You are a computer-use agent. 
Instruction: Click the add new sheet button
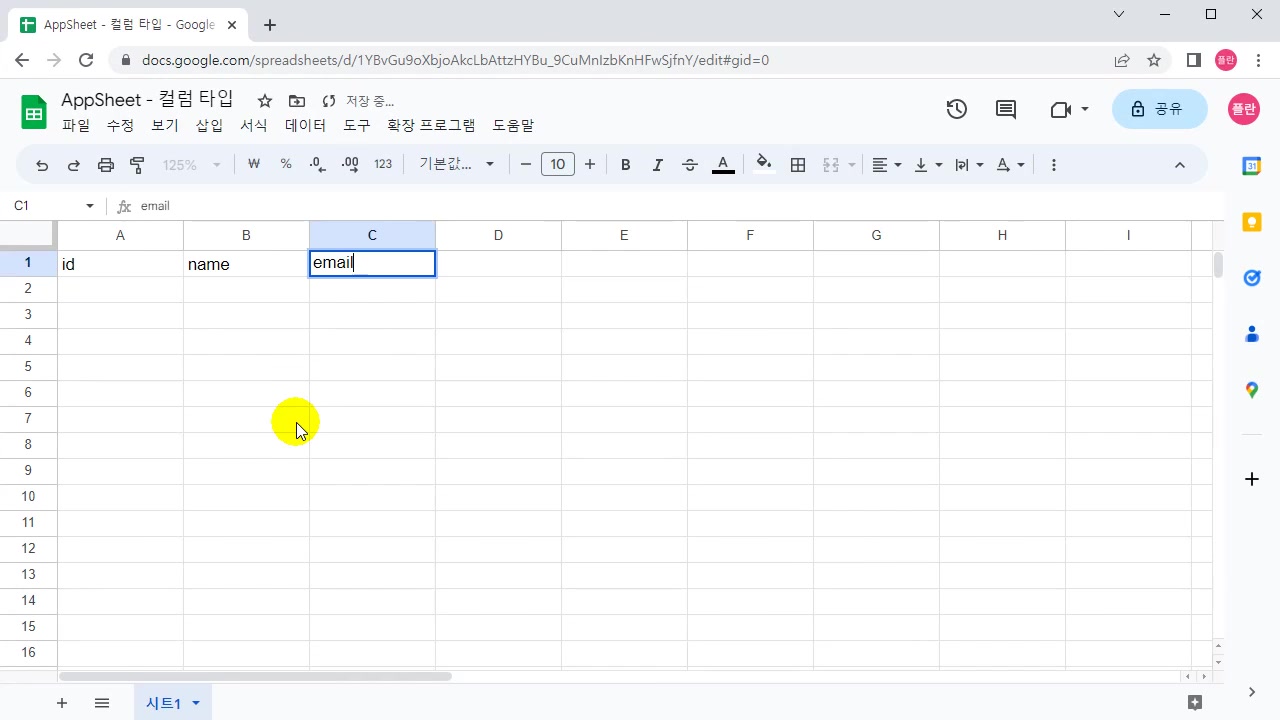62,703
